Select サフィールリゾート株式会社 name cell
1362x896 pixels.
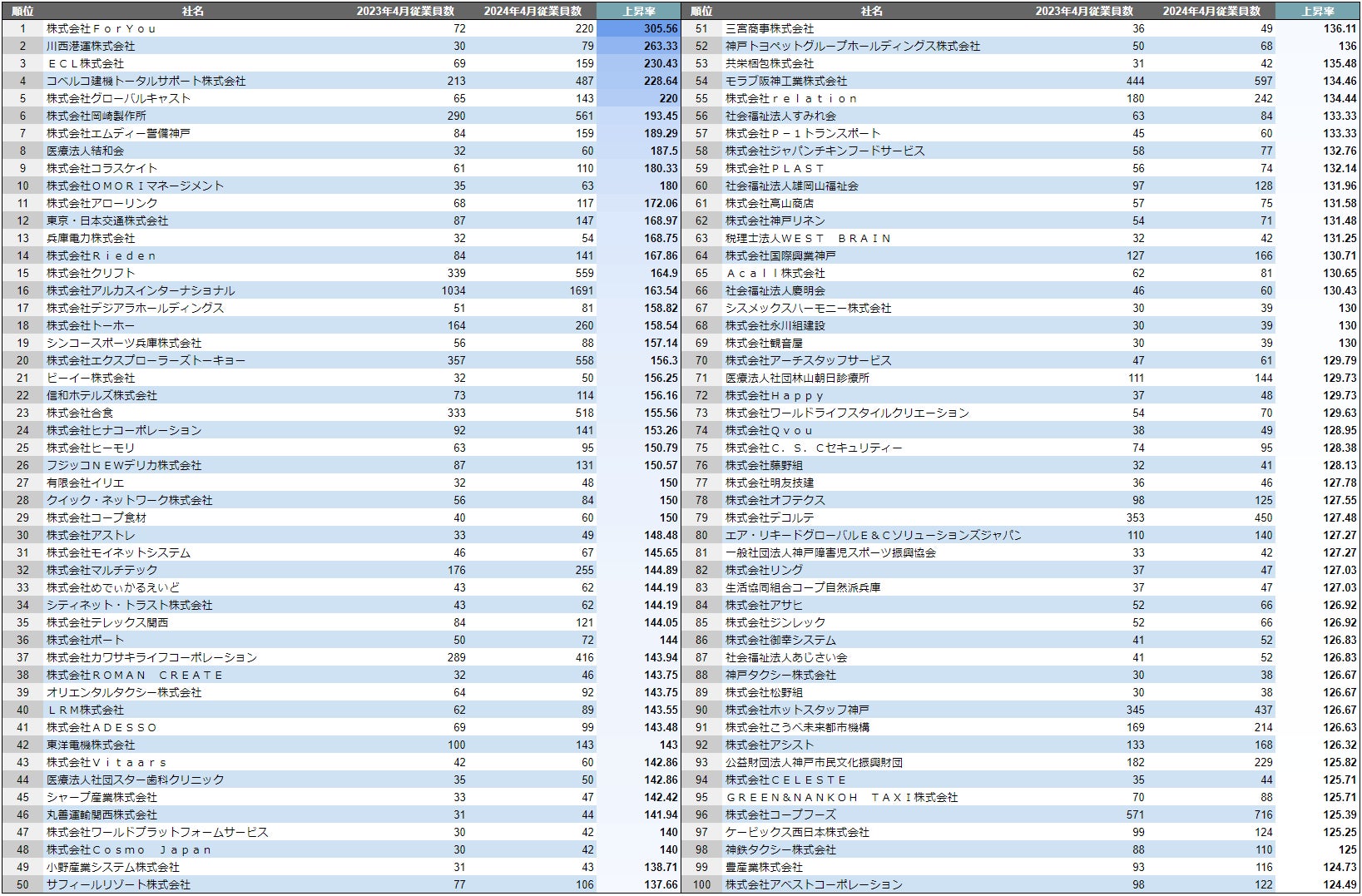point(119,884)
